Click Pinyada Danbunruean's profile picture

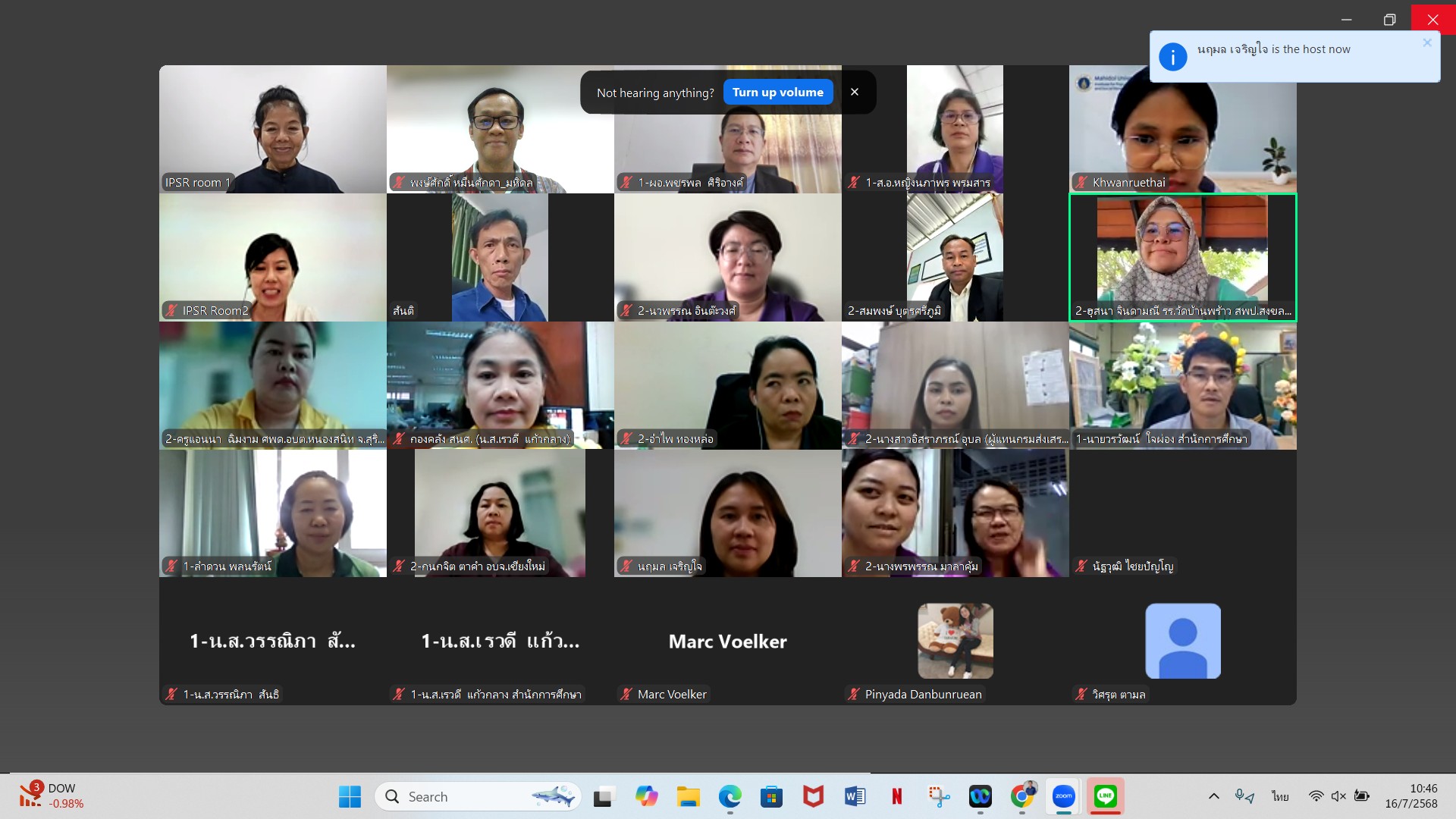point(955,641)
